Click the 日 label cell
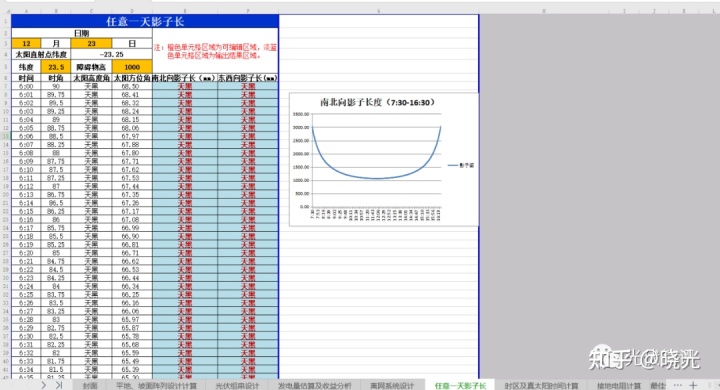The height and width of the screenshot is (390, 720). pos(132,43)
